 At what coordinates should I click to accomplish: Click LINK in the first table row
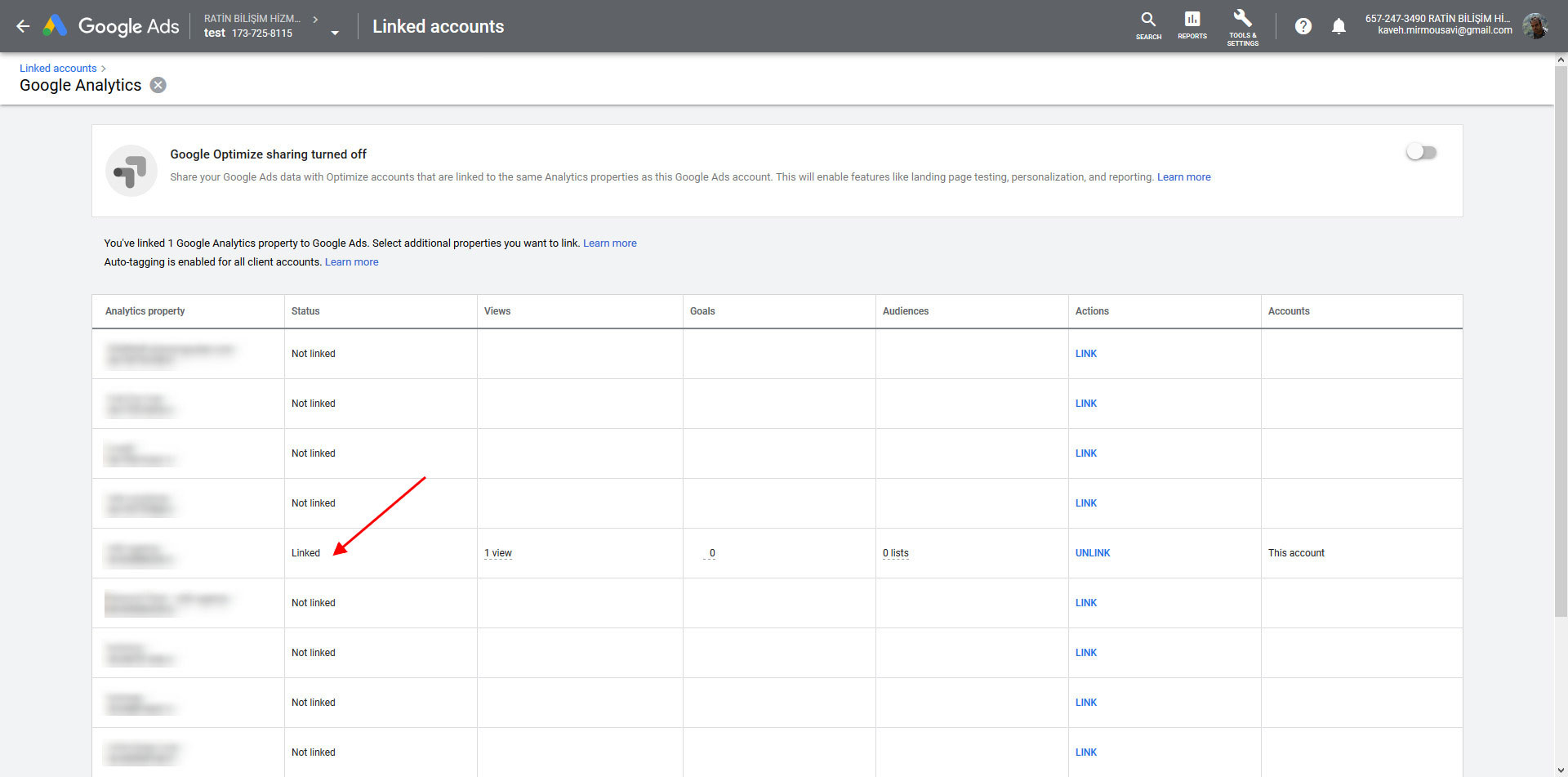1085,354
